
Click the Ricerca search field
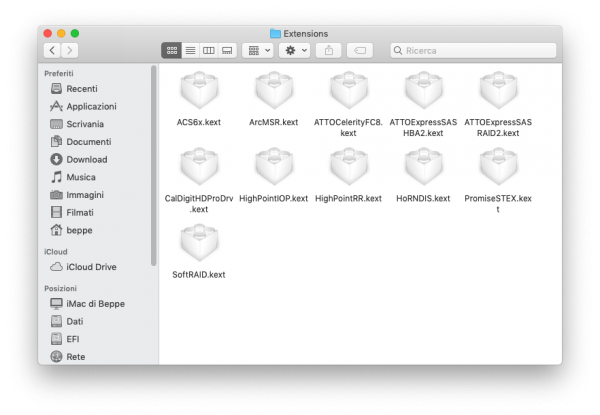pos(473,50)
